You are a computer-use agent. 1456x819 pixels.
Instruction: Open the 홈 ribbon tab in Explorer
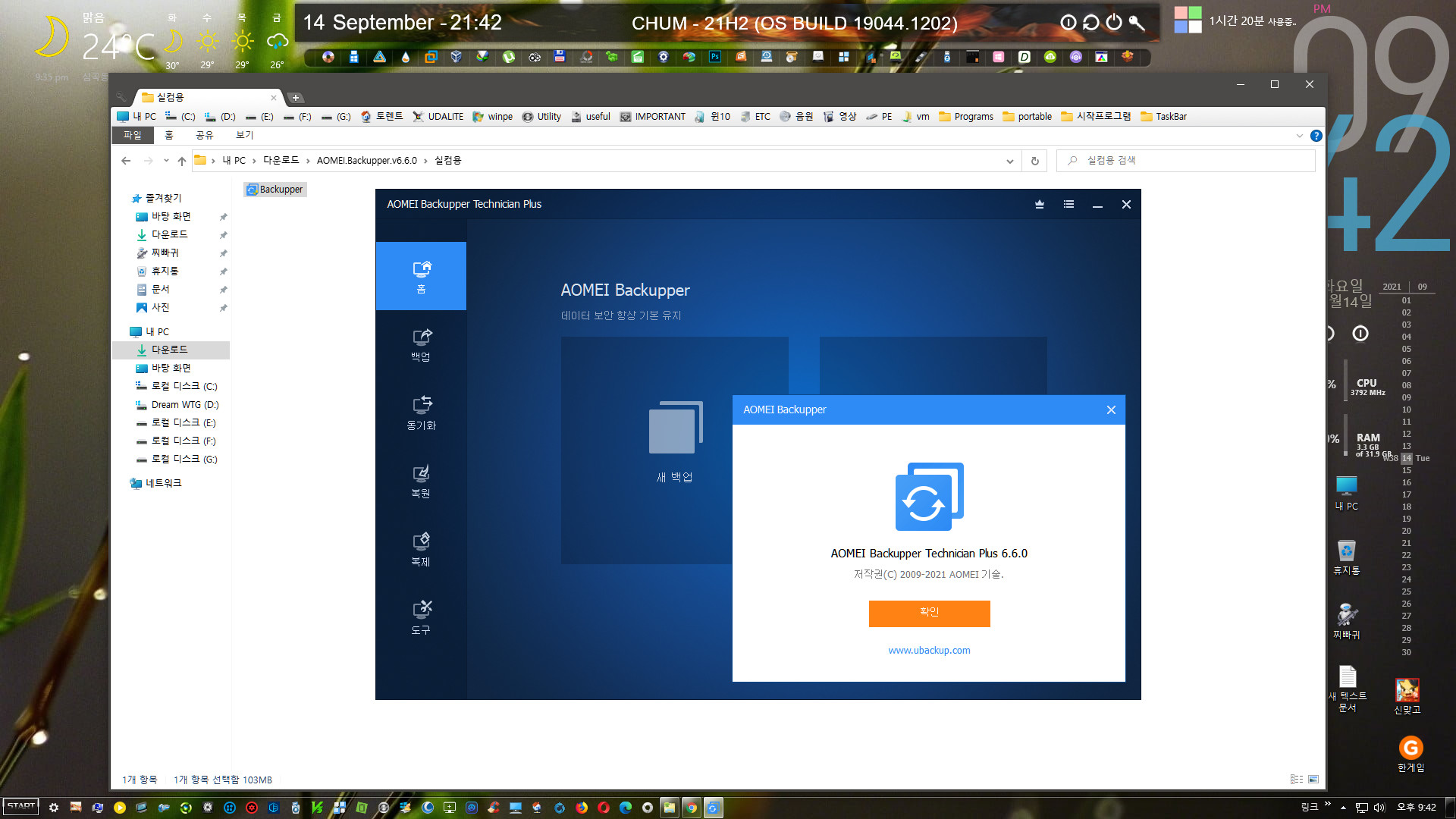(x=169, y=135)
